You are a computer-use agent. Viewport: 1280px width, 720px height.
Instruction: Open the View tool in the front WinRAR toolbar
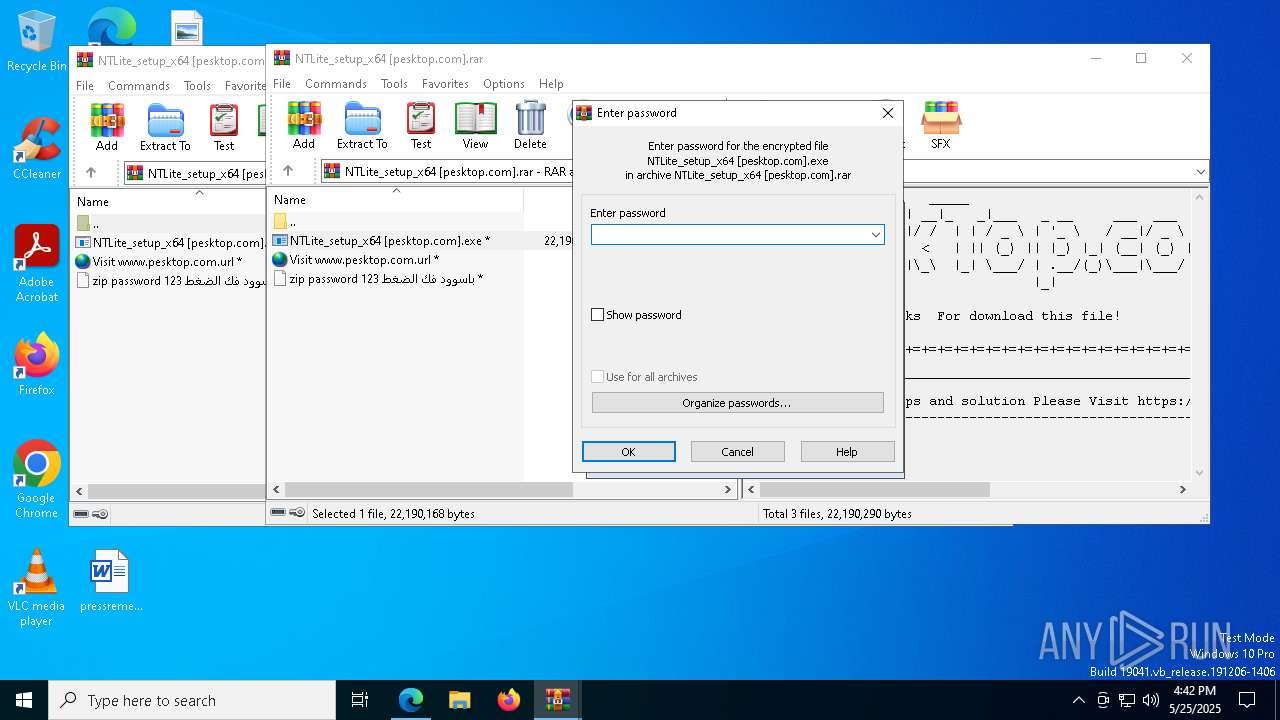[475, 125]
